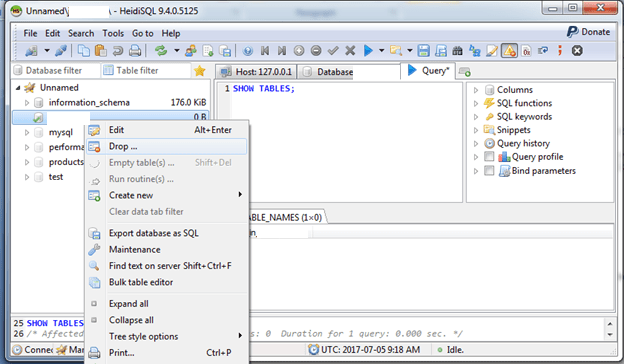Toggle the Query profile checkbox
624x364 pixels.
489,157
